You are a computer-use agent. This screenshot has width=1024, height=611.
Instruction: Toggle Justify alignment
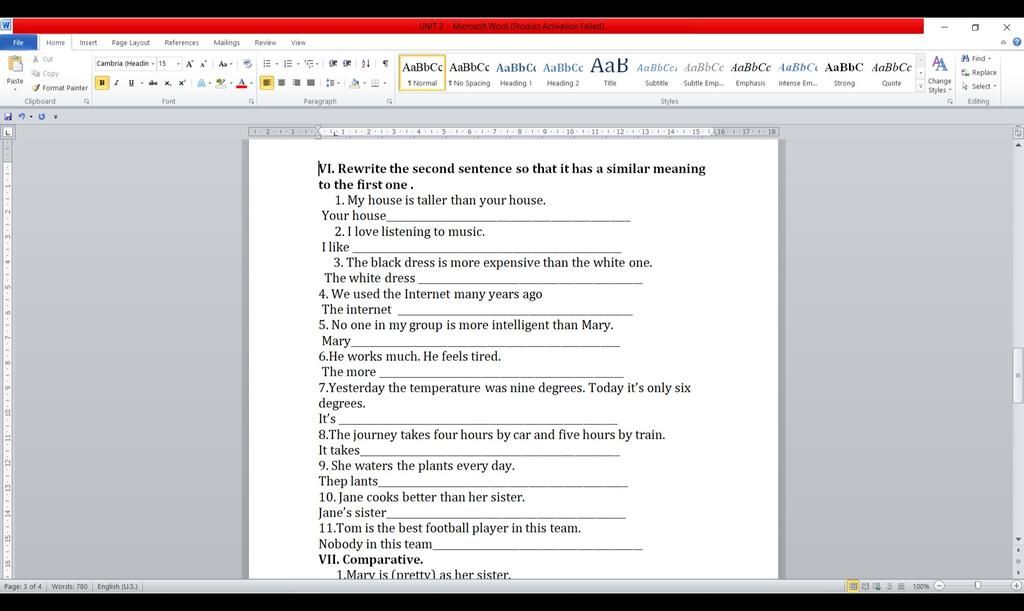(x=311, y=83)
